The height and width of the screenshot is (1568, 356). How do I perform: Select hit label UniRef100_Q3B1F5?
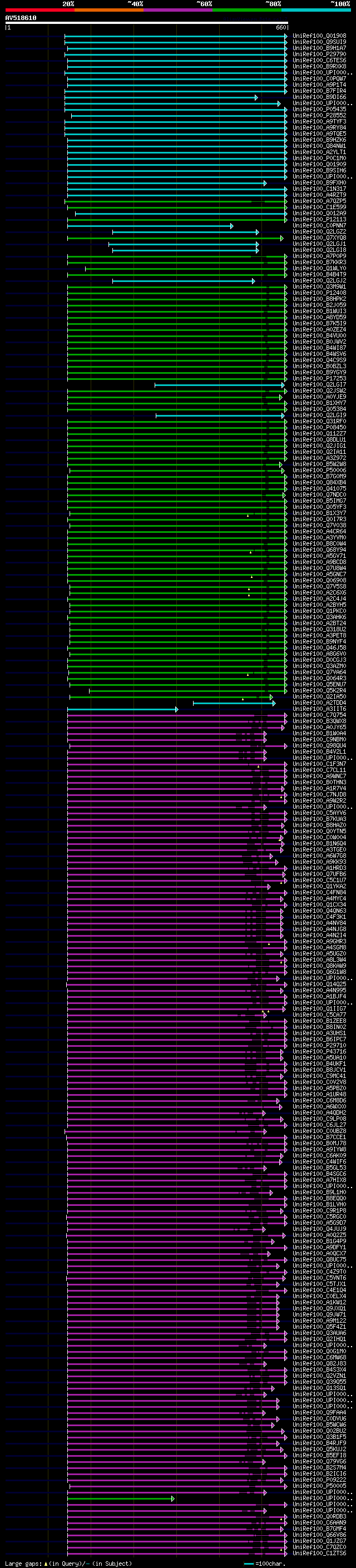point(319,1437)
